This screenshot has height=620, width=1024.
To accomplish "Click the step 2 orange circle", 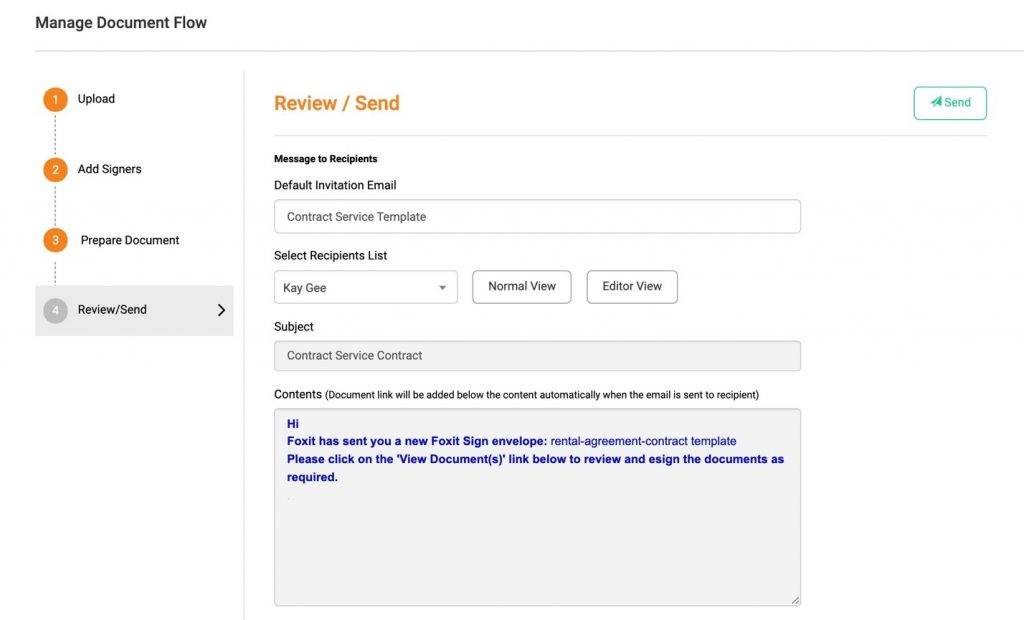I will pos(56,170).
